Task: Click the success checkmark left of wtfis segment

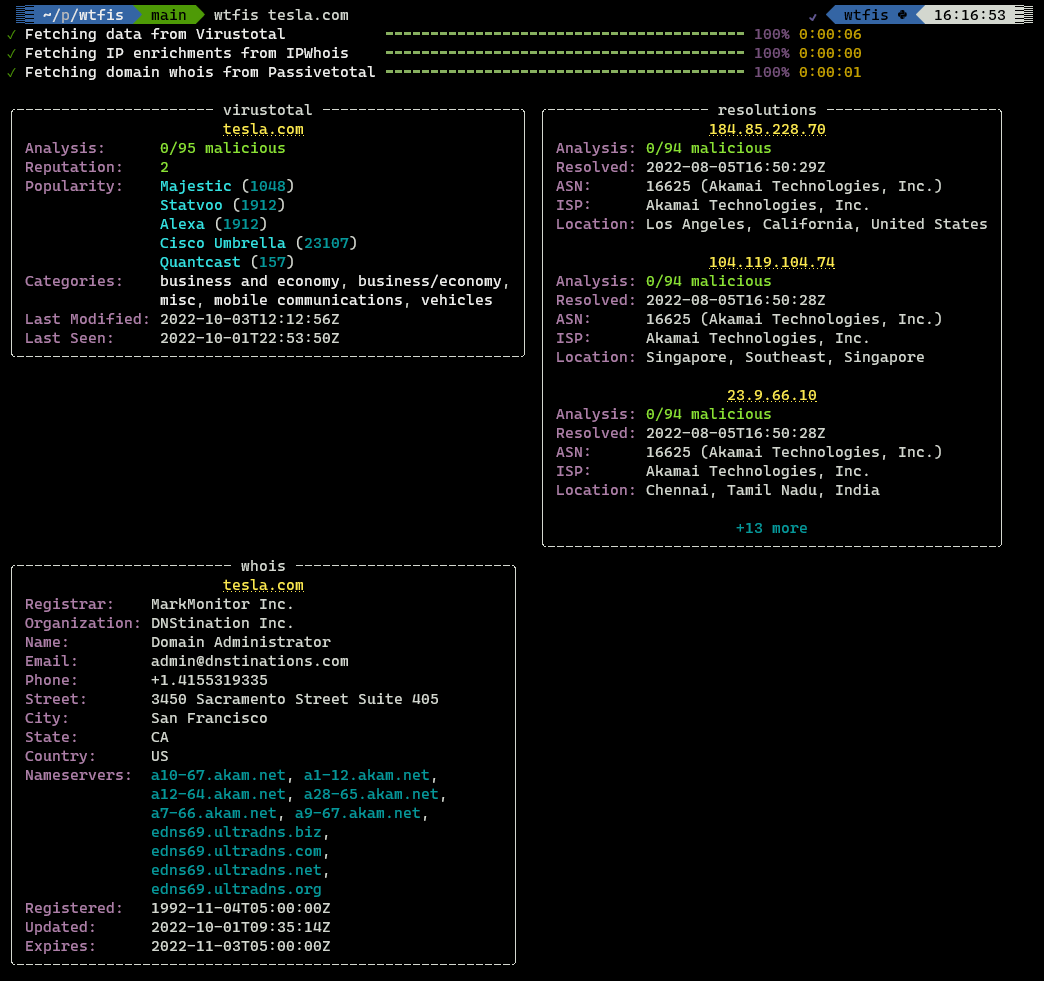Action: point(812,16)
